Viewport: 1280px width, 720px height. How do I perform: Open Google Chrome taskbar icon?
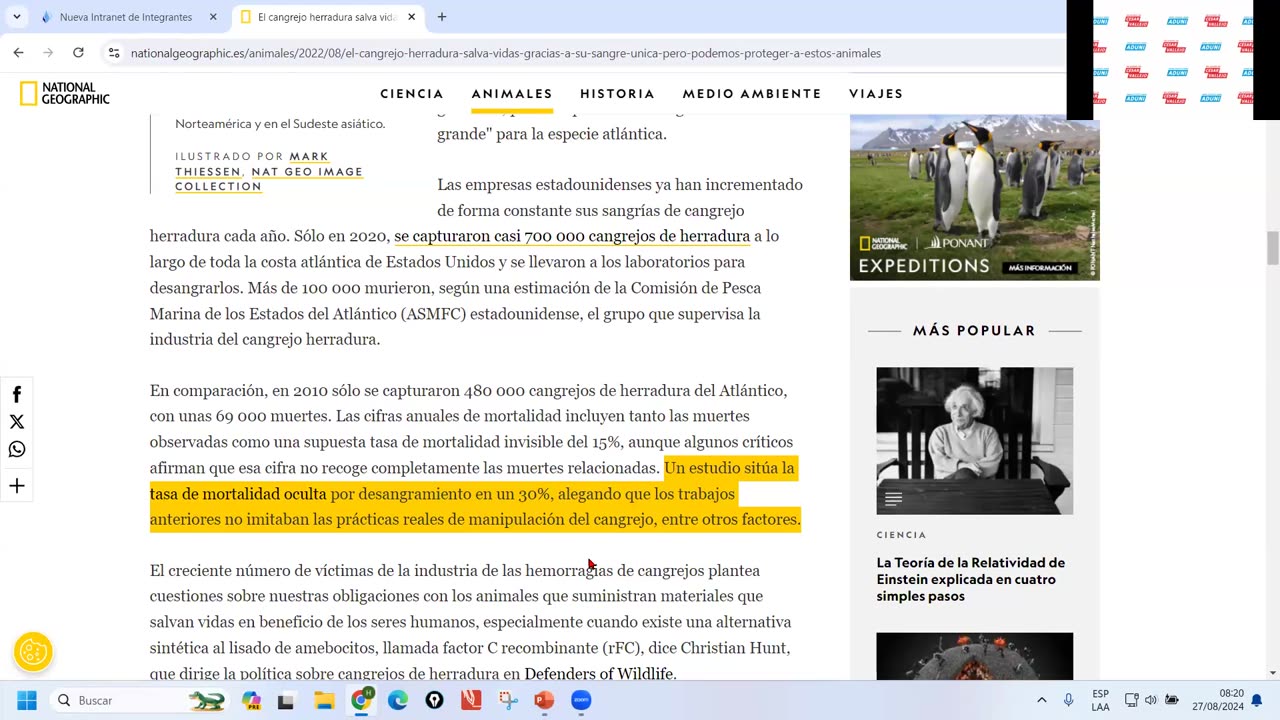(361, 700)
